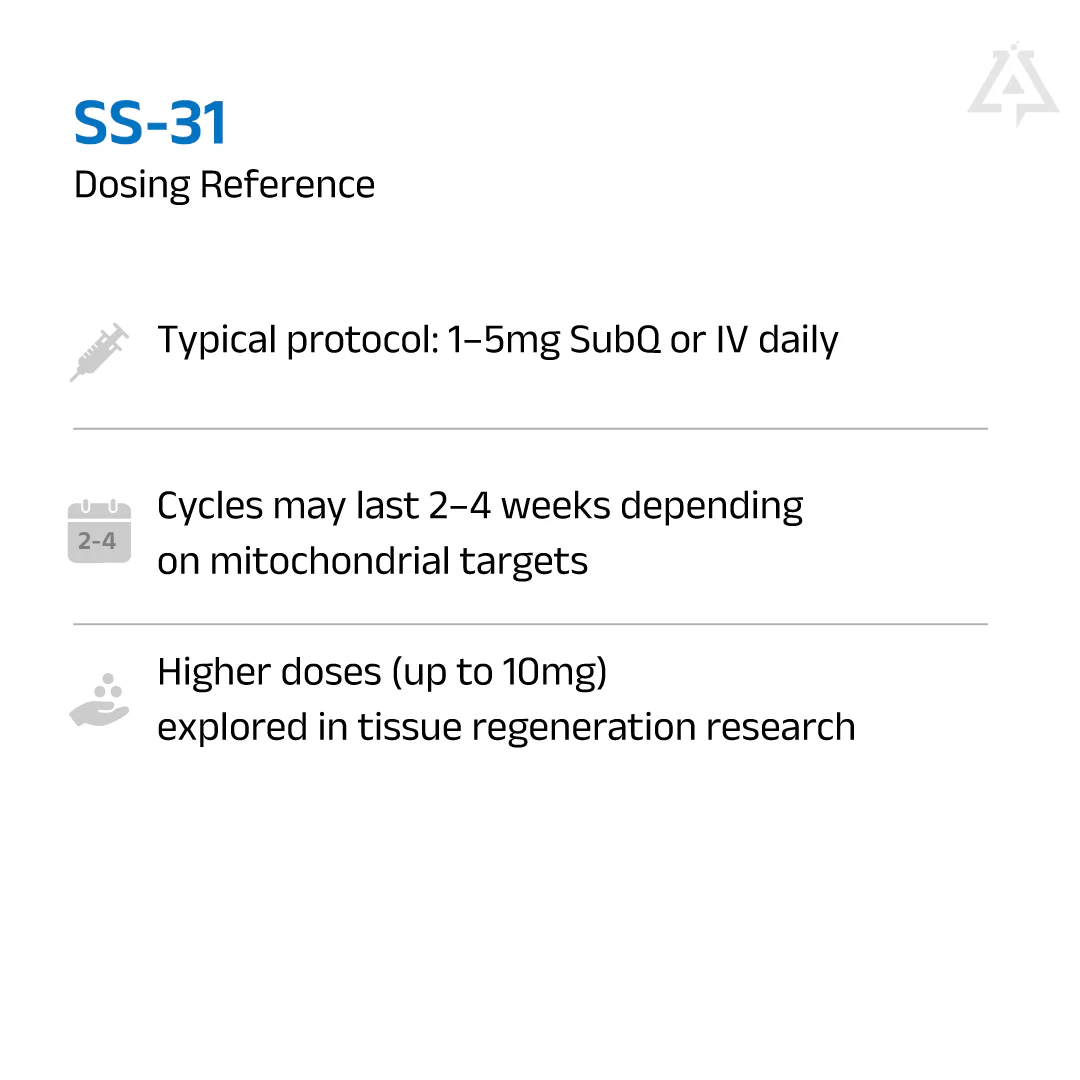The width and height of the screenshot is (1080, 1080).
Task: Click the syringe icon
Action: click(x=99, y=352)
